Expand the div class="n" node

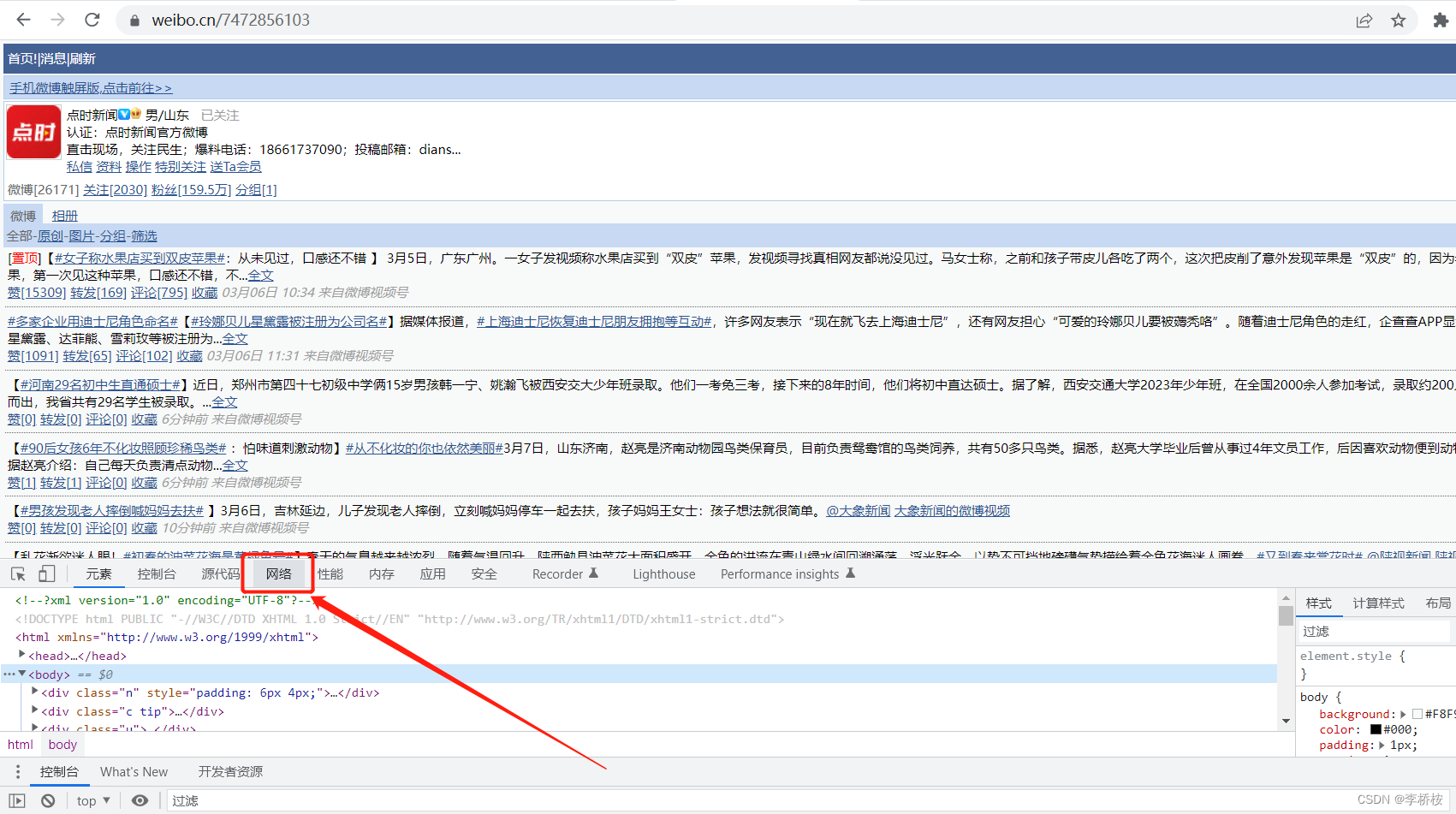pyautogui.click(x=35, y=692)
